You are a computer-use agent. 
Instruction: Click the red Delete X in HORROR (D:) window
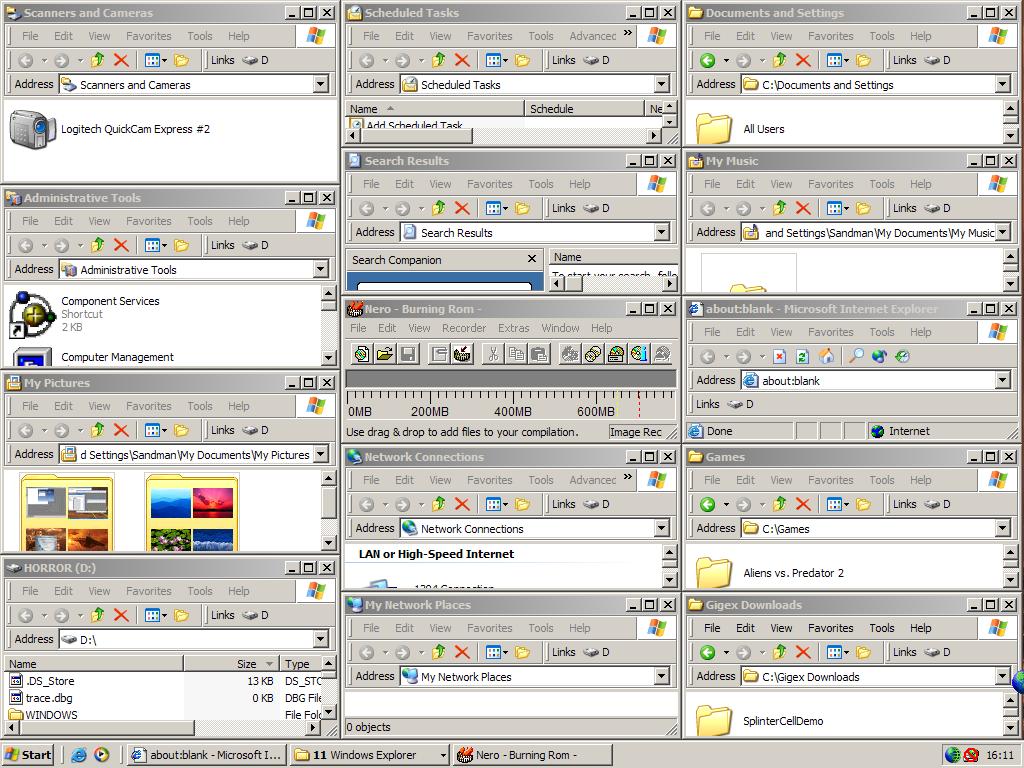tap(121, 615)
